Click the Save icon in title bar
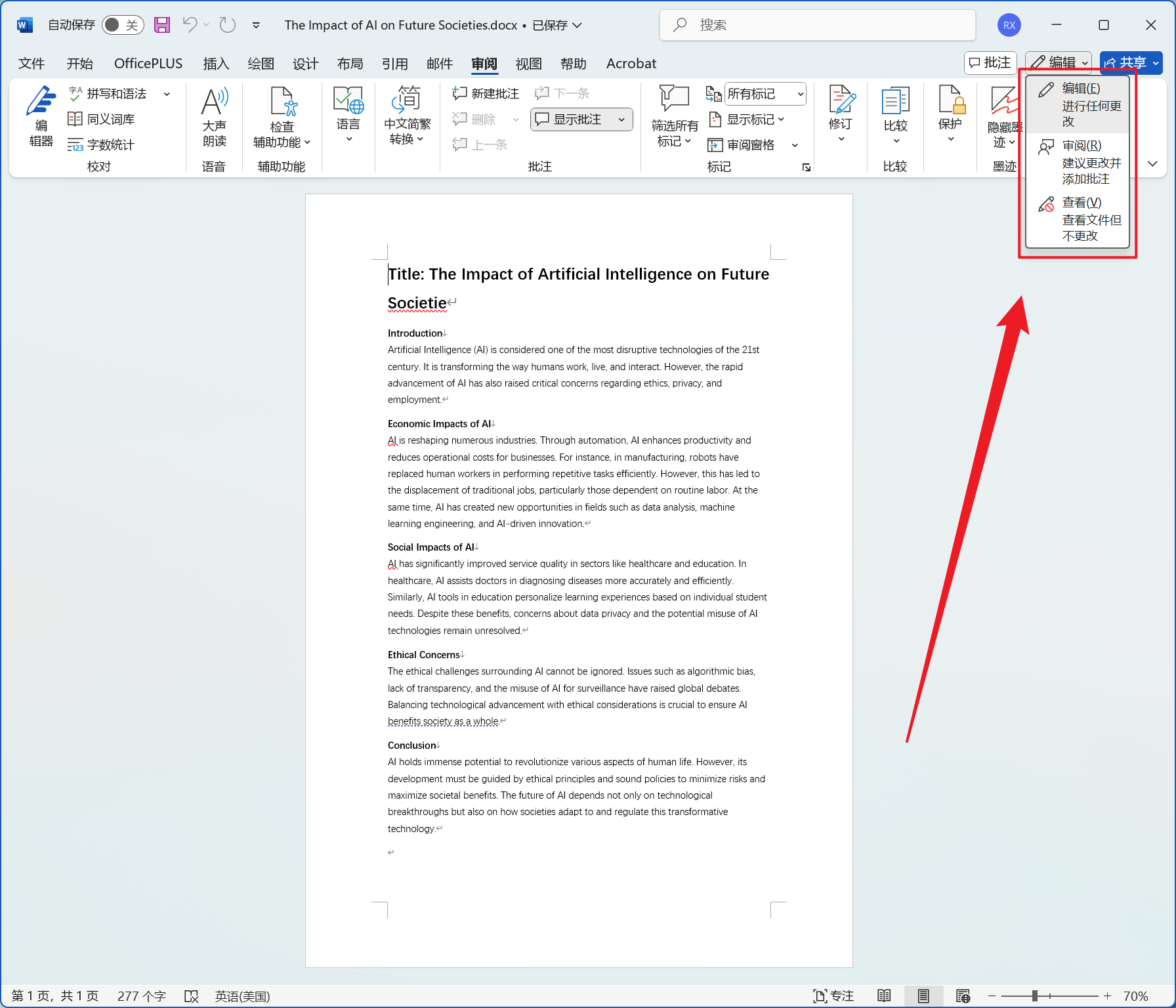Screen dimensions: 1176x1008 coord(161,25)
